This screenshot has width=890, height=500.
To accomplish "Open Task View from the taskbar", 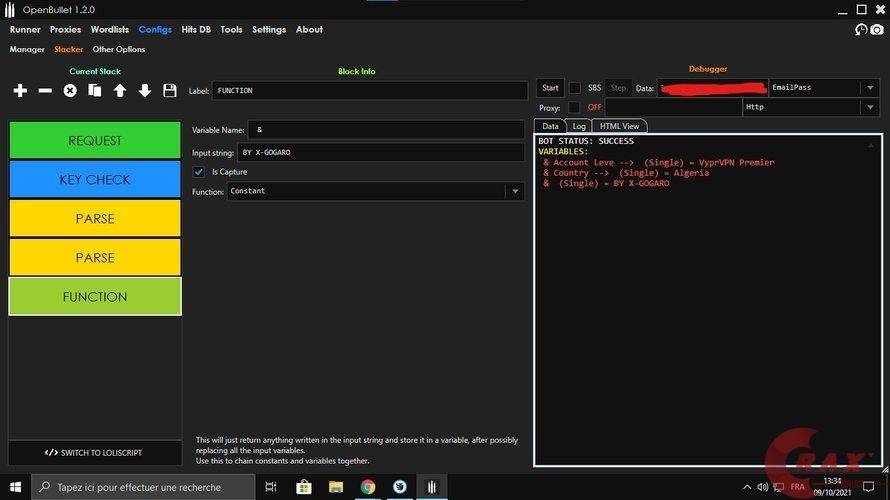I will pos(271,487).
